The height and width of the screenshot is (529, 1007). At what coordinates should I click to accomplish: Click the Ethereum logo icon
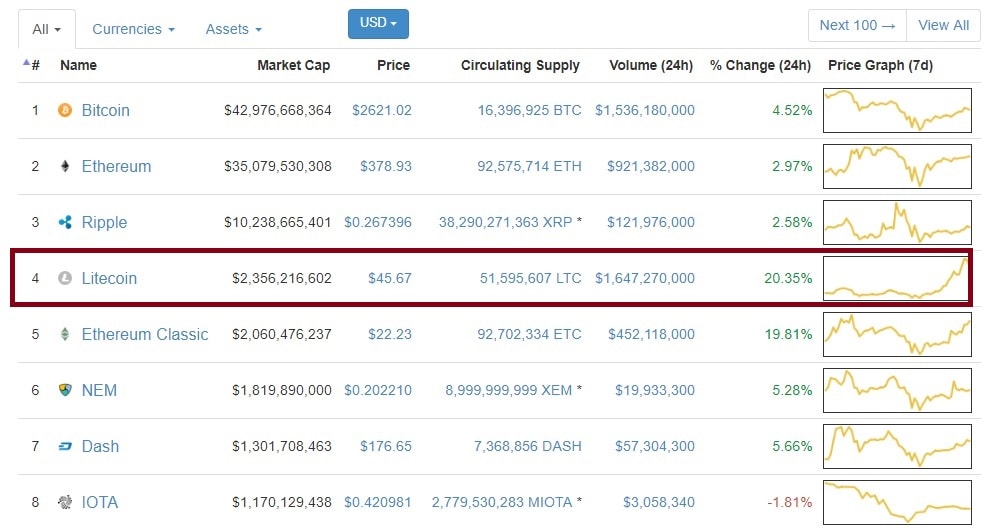point(66,166)
